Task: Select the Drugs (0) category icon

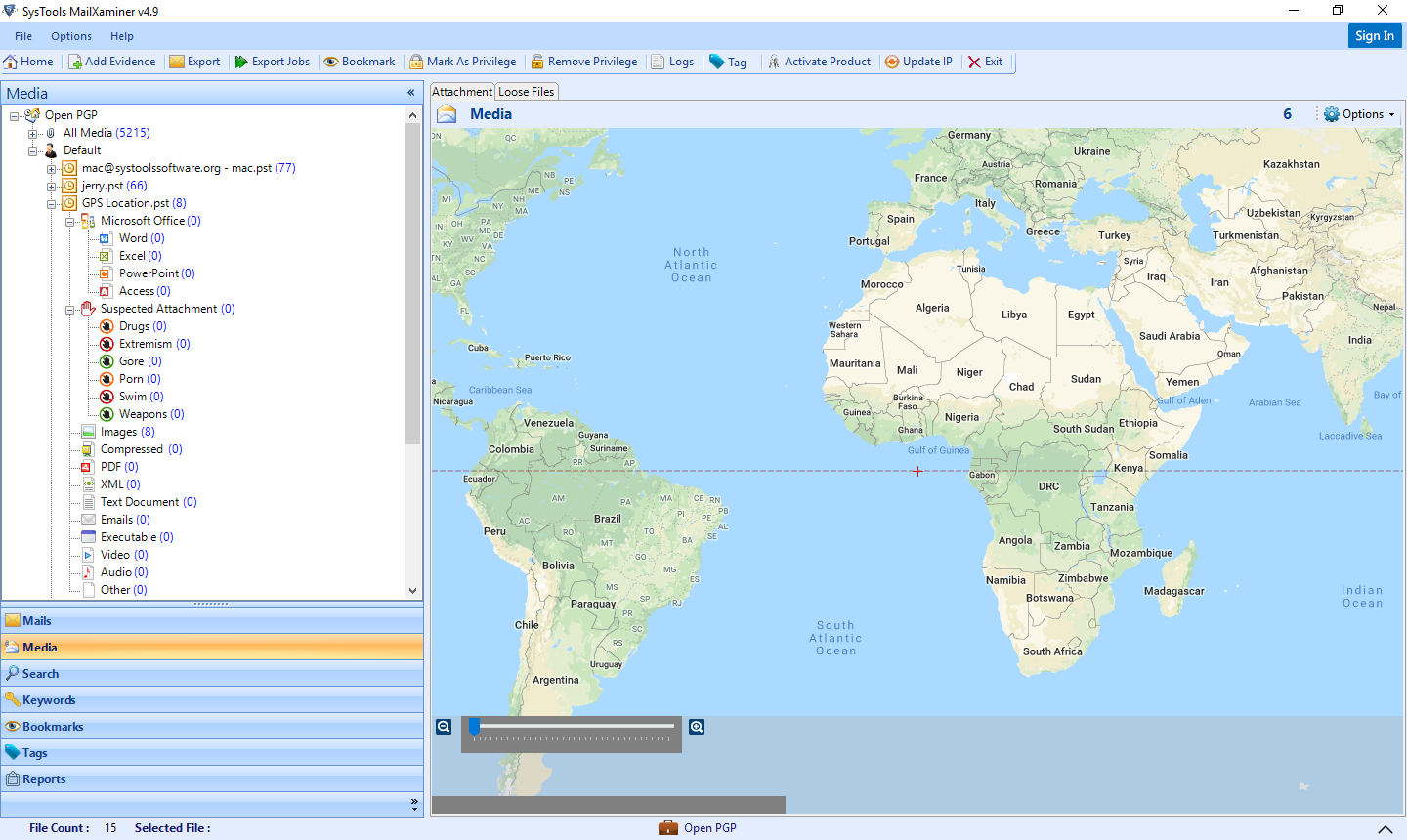Action: pyautogui.click(x=107, y=326)
